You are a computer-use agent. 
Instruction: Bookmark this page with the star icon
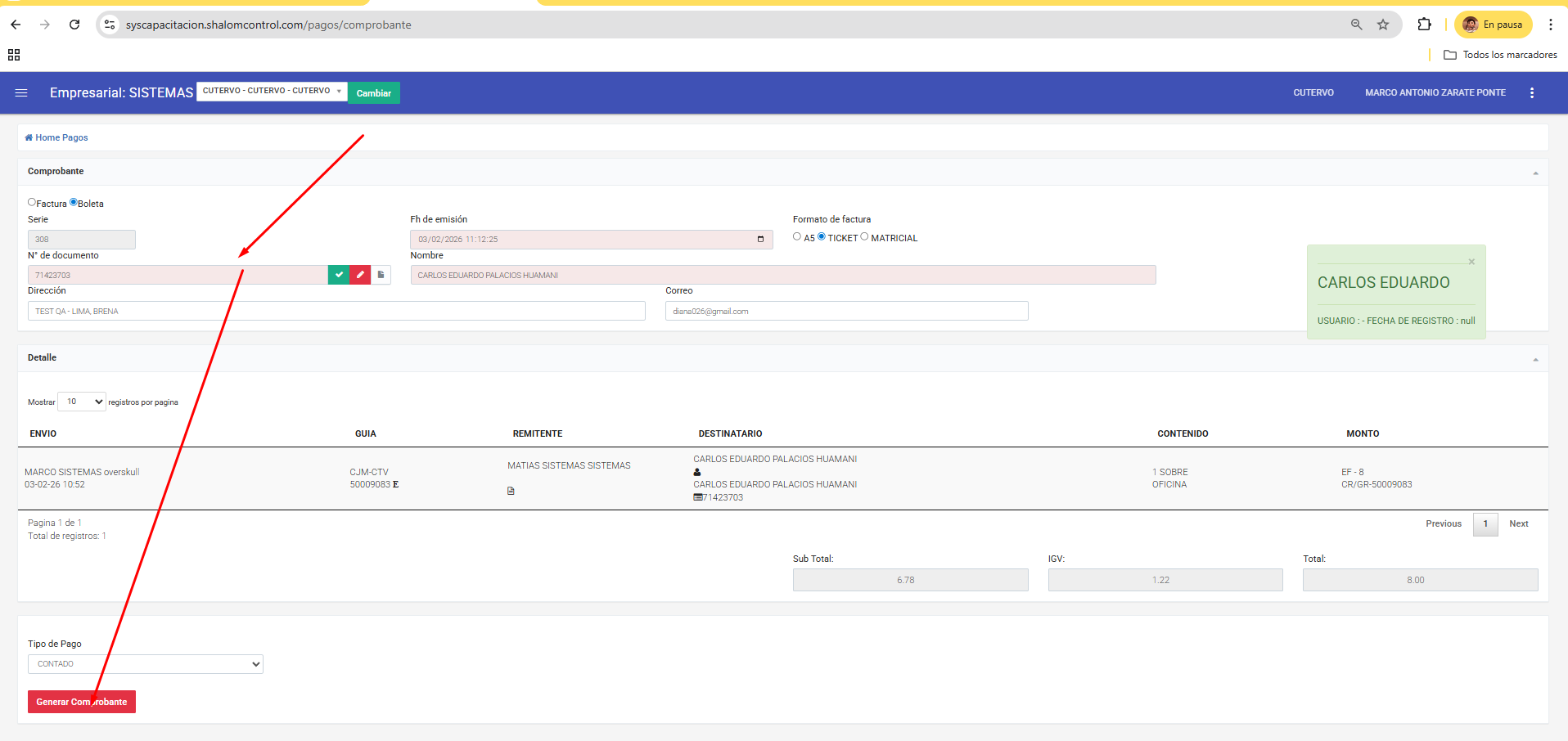1383,25
